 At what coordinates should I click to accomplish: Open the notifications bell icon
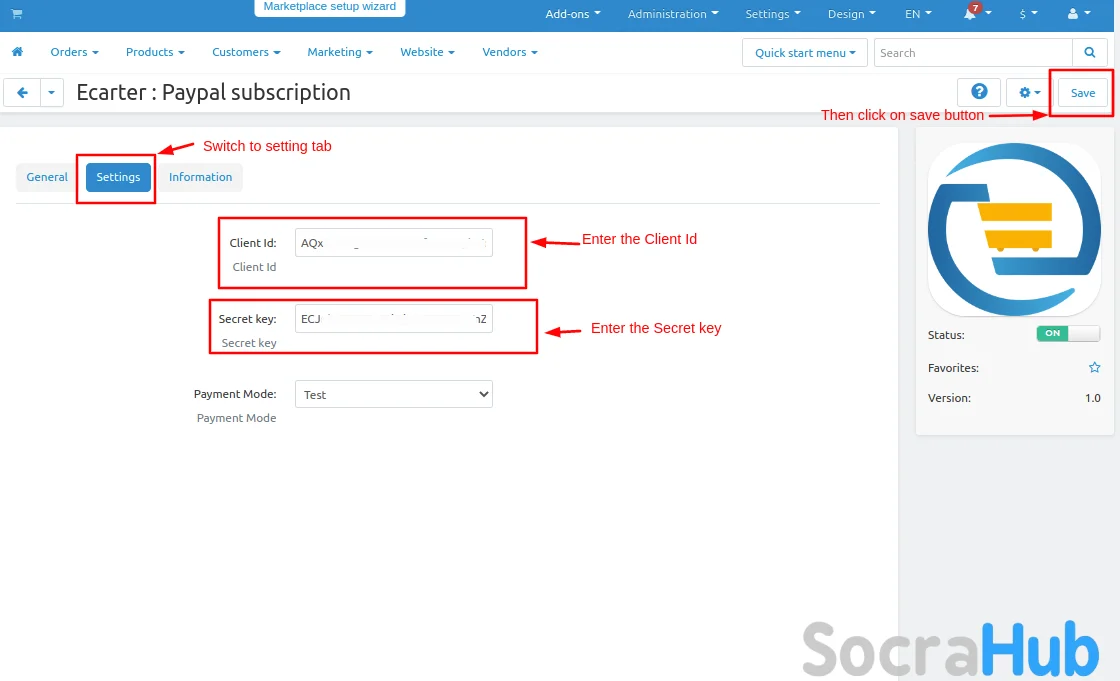pos(971,14)
